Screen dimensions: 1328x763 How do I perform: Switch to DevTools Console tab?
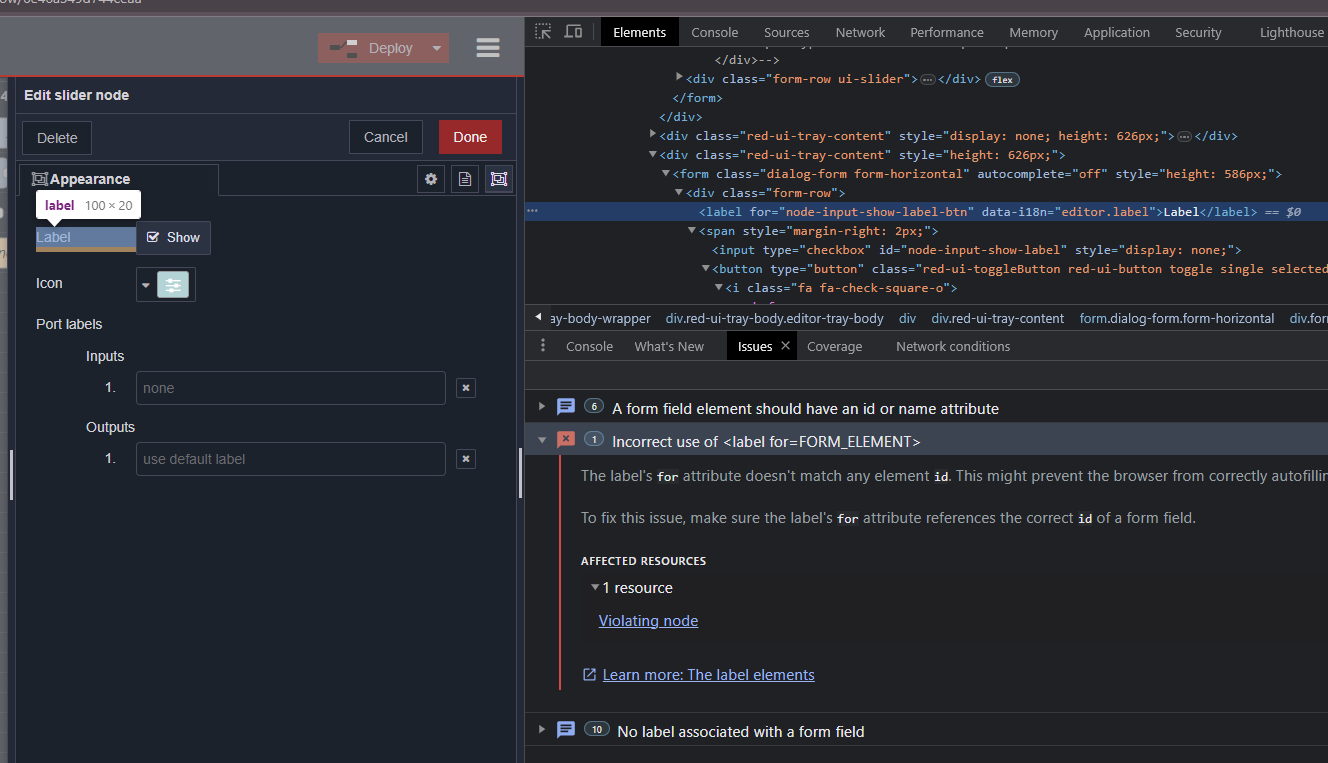pos(715,32)
